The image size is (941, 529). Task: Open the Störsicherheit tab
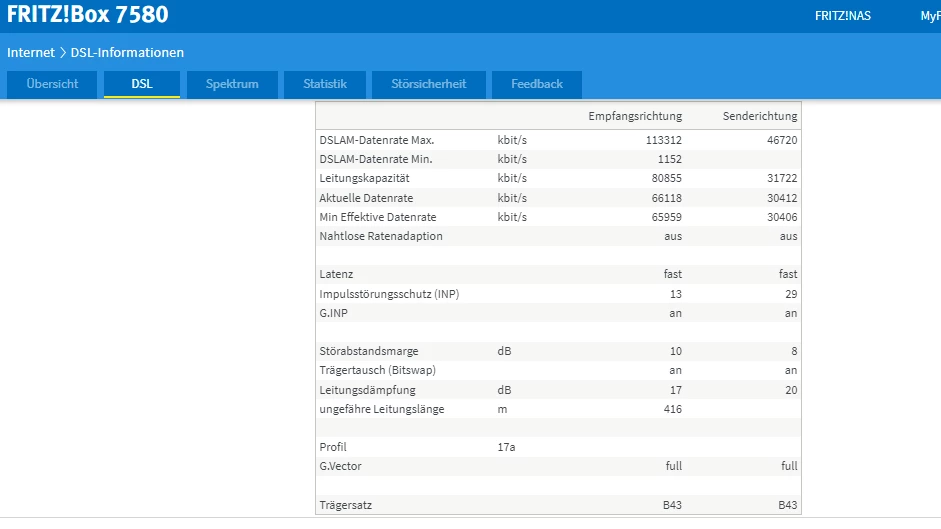[x=428, y=84]
